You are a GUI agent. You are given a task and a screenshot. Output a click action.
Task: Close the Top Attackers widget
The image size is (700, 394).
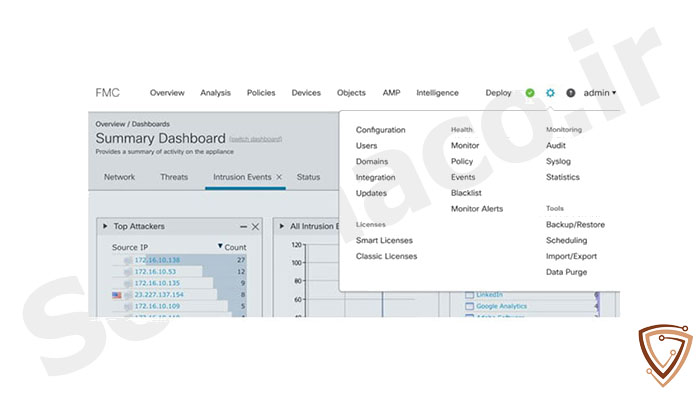click(255, 227)
